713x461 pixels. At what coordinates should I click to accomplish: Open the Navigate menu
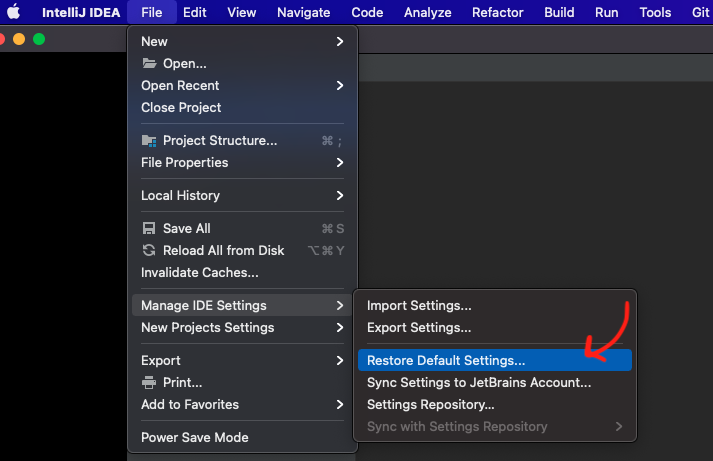304,12
